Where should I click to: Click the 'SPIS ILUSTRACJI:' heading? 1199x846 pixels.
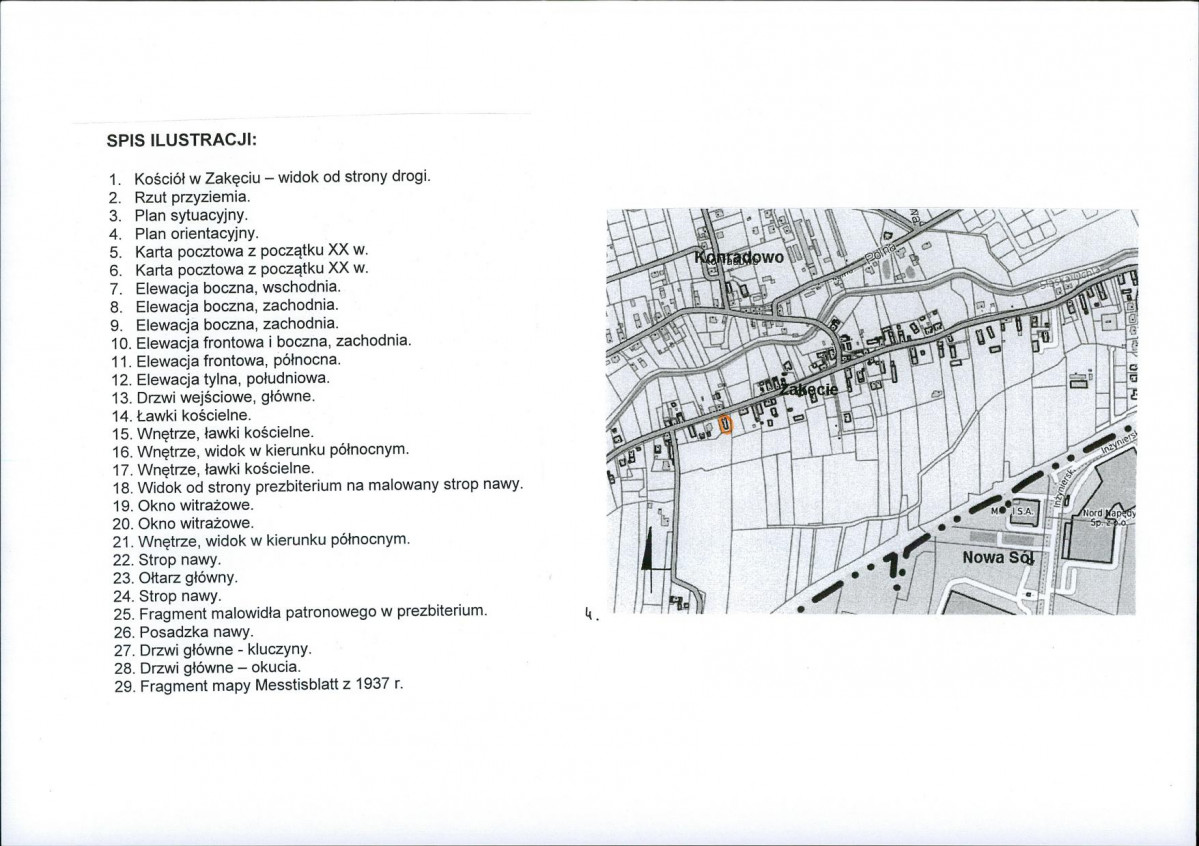pos(182,141)
